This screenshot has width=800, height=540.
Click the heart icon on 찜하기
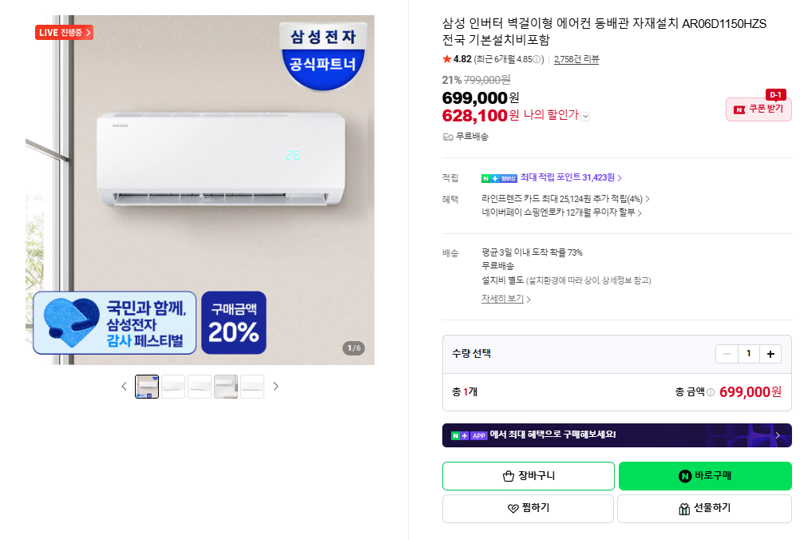[513, 508]
